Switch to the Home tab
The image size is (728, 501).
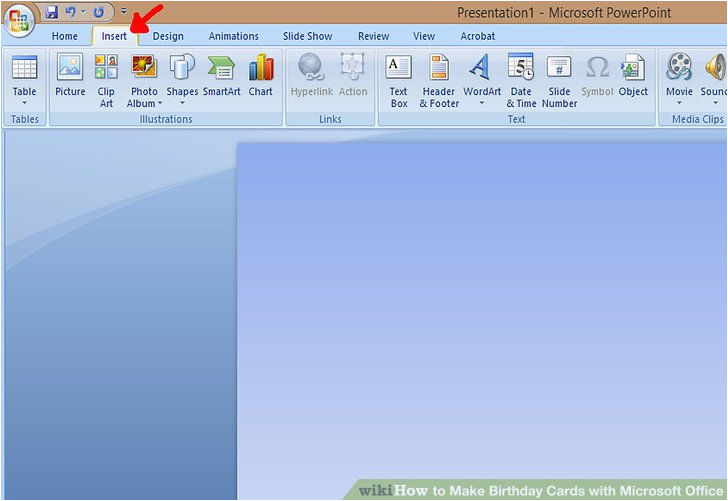point(65,36)
